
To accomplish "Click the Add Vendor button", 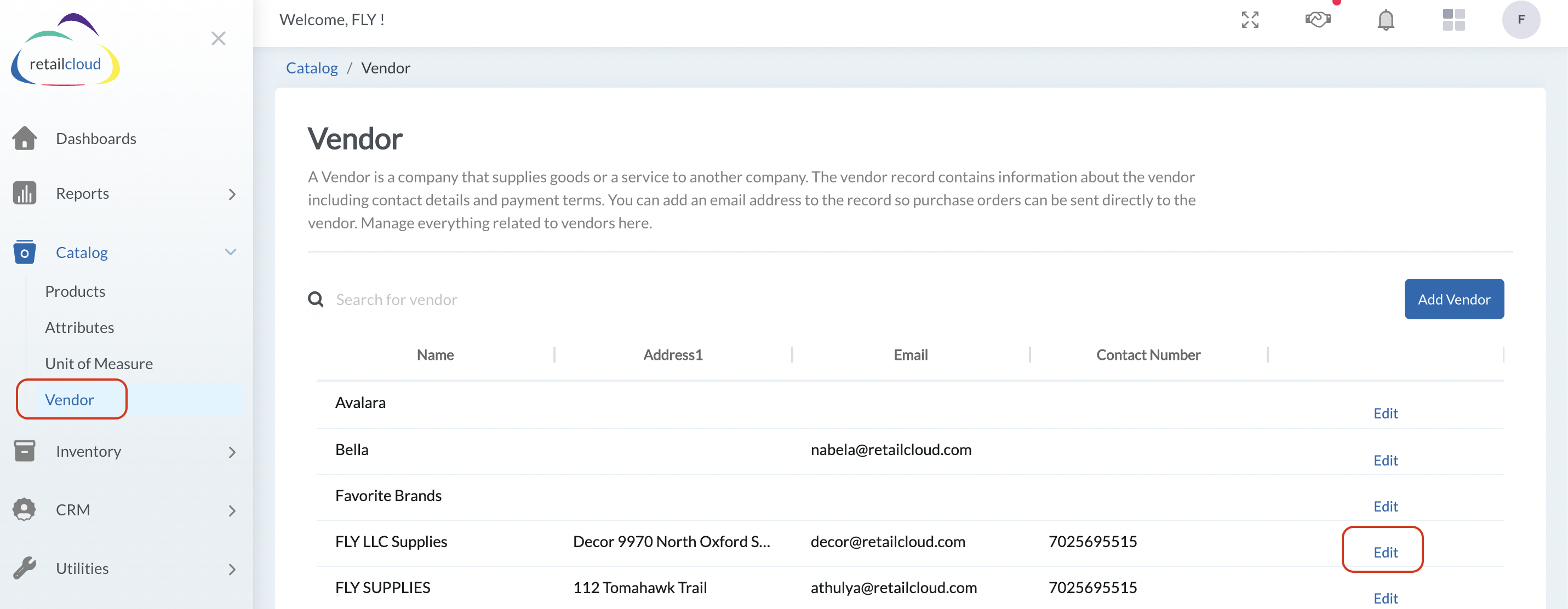I will pos(1453,300).
